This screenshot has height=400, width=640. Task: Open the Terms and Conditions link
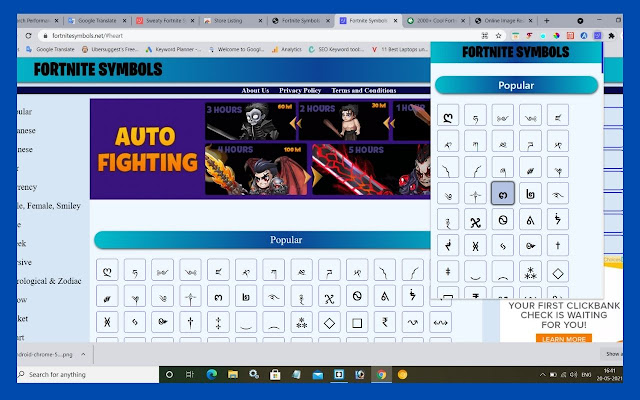(364, 91)
